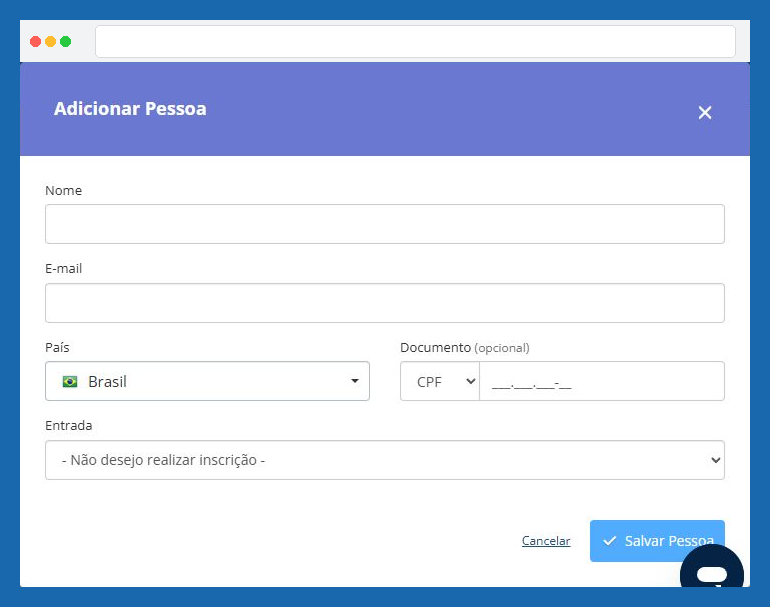Click the Nome input field
Screen dimensions: 770x607
385,224
